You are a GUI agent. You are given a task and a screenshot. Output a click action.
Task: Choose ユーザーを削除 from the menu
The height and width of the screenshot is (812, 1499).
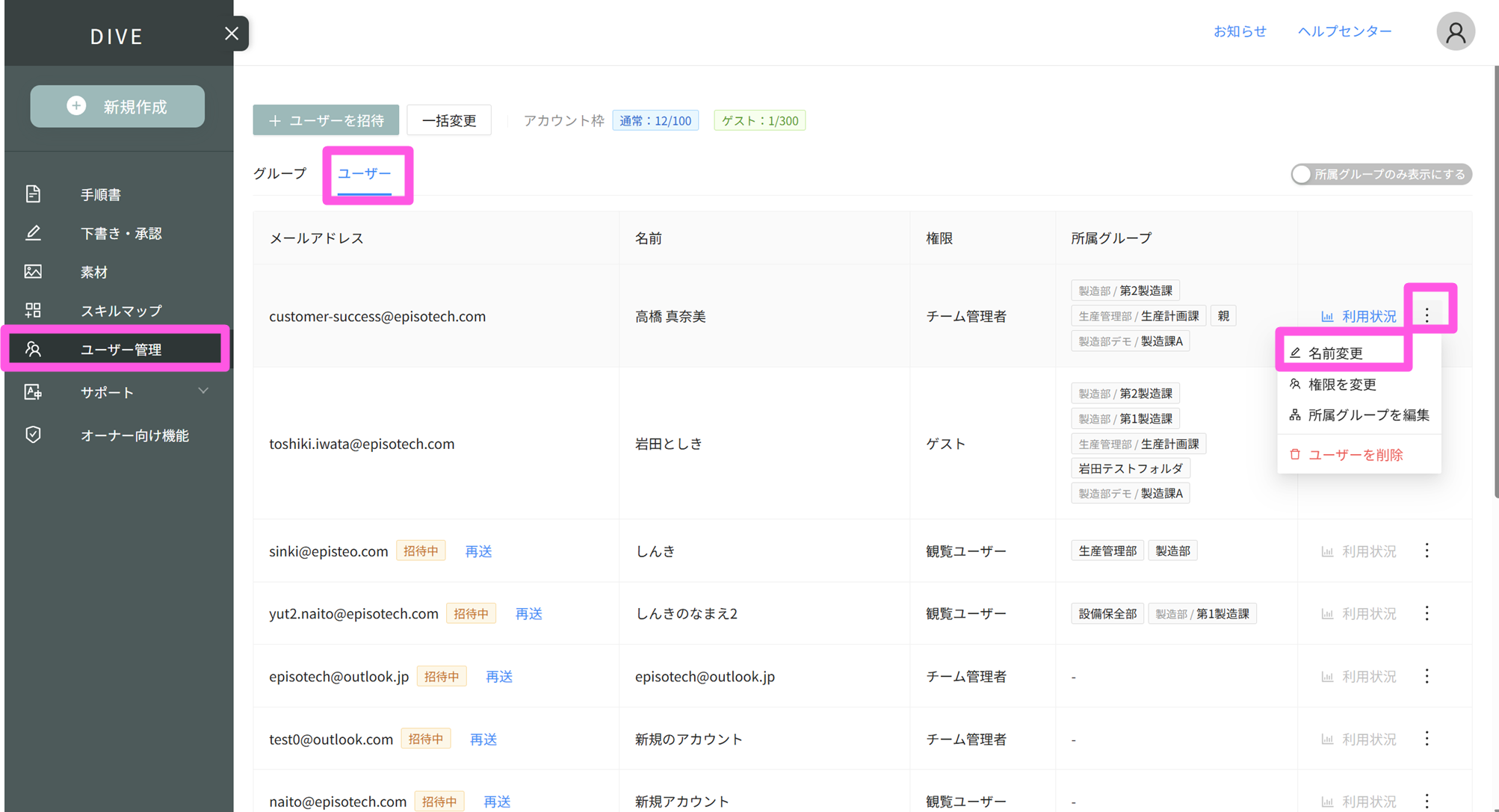click(1354, 455)
